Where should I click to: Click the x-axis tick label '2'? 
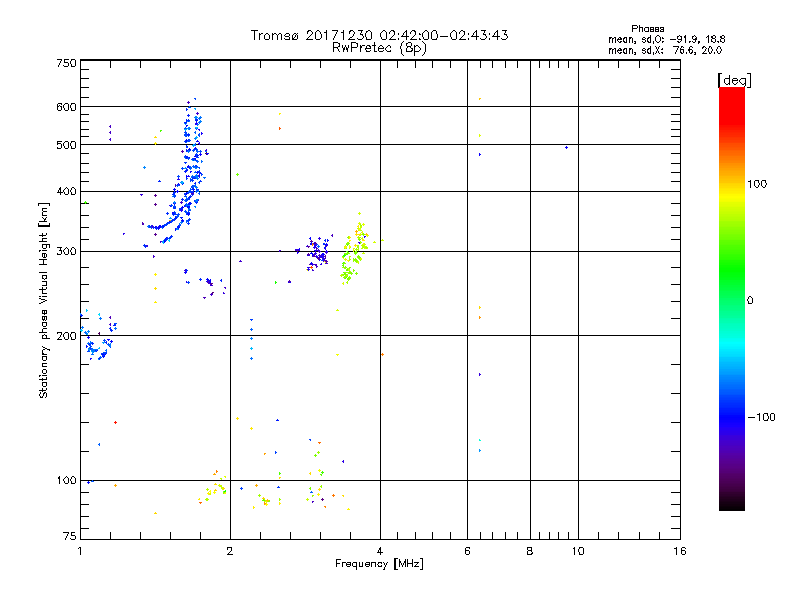[x=230, y=551]
